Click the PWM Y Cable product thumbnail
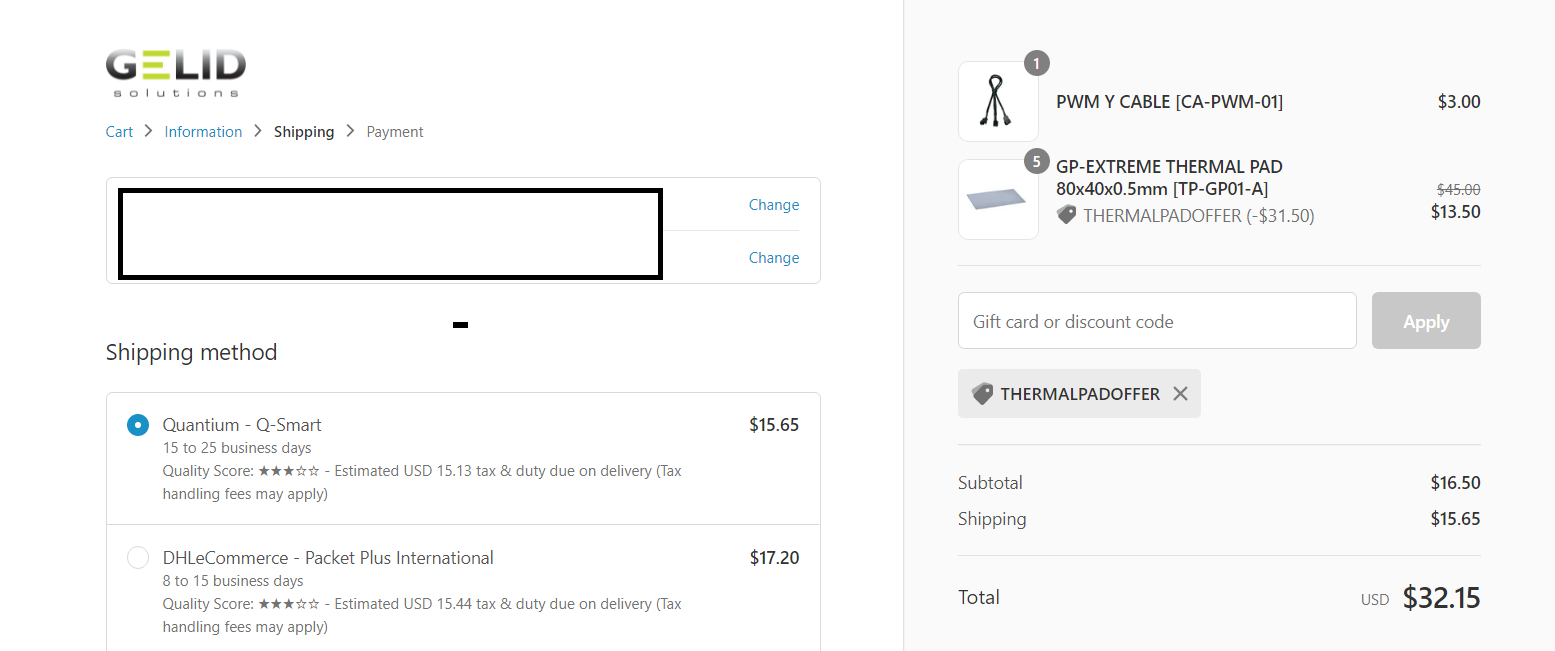 998,101
